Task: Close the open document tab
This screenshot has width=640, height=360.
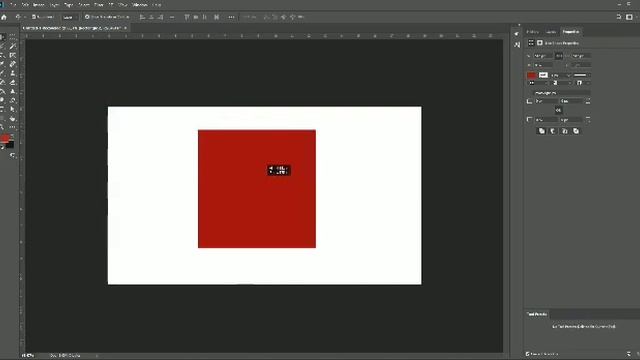Action: tap(125, 28)
